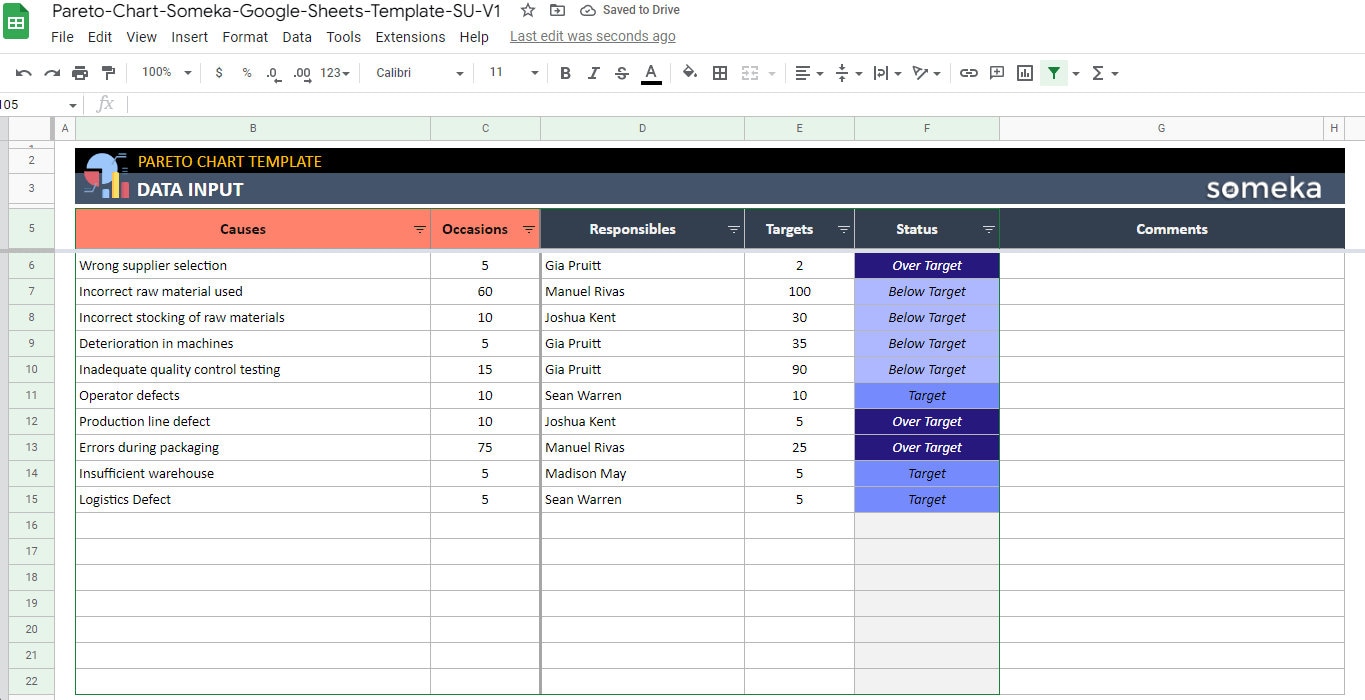Viewport: 1365px width, 700px height.
Task: Open the font size dropdown
Action: (511, 72)
